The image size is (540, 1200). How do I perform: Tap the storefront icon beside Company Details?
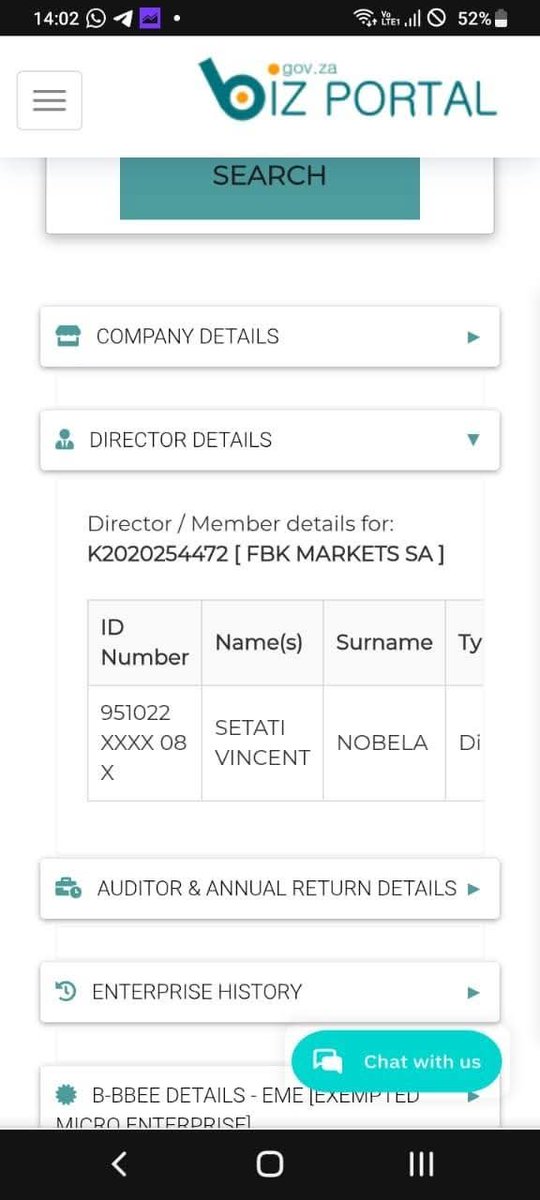68,336
